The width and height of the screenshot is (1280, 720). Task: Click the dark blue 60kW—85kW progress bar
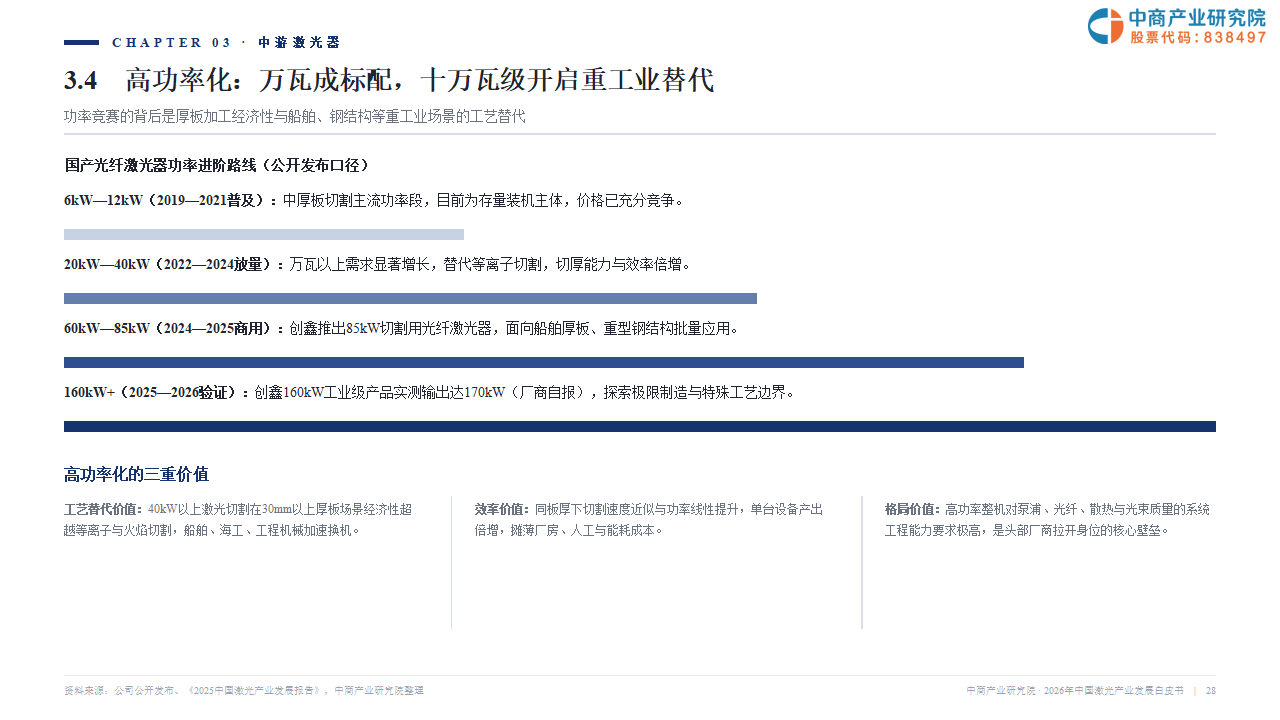tap(544, 362)
